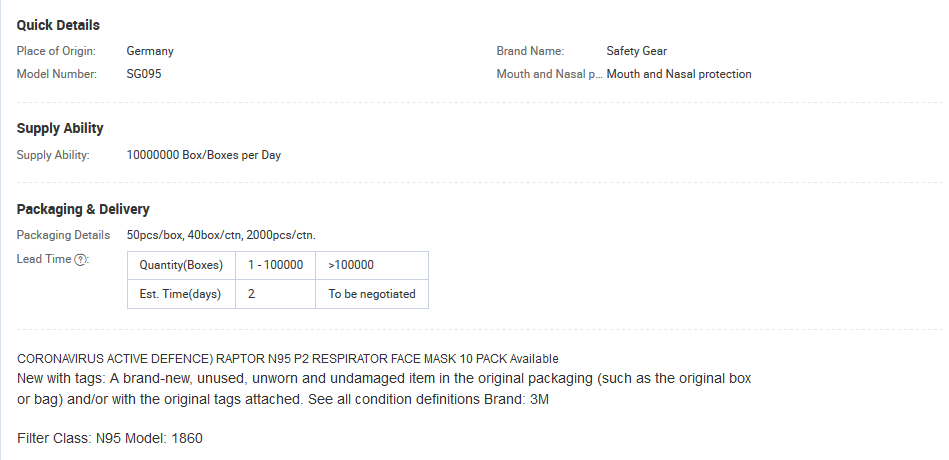Click the To be negotiated cell

372,294
